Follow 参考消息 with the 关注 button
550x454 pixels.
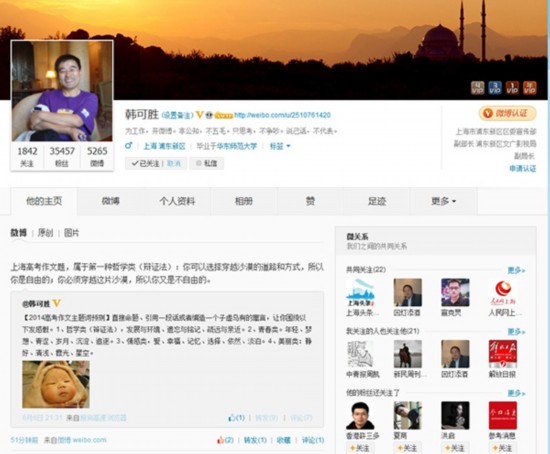pyautogui.click(x=503, y=448)
